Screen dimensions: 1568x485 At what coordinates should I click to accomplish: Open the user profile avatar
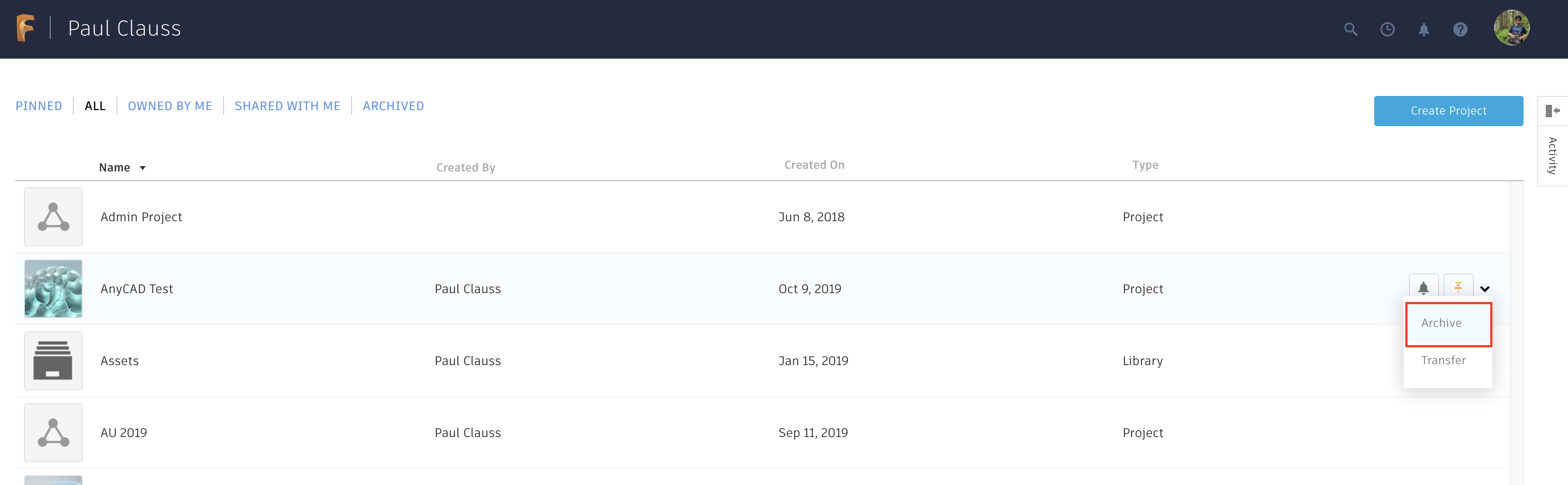tap(1511, 28)
